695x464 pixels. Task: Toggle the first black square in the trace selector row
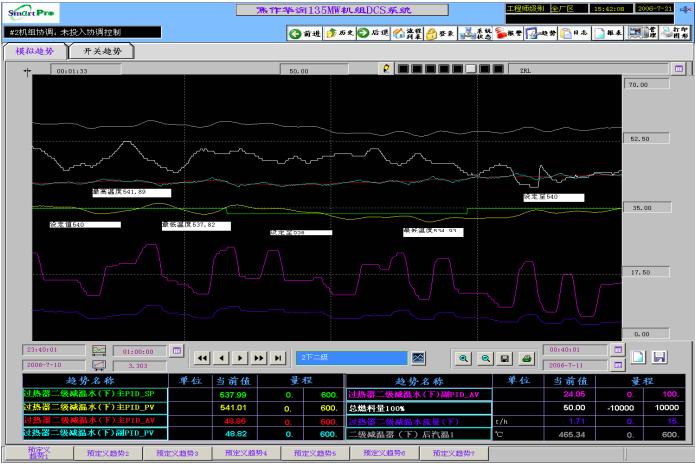[401, 70]
